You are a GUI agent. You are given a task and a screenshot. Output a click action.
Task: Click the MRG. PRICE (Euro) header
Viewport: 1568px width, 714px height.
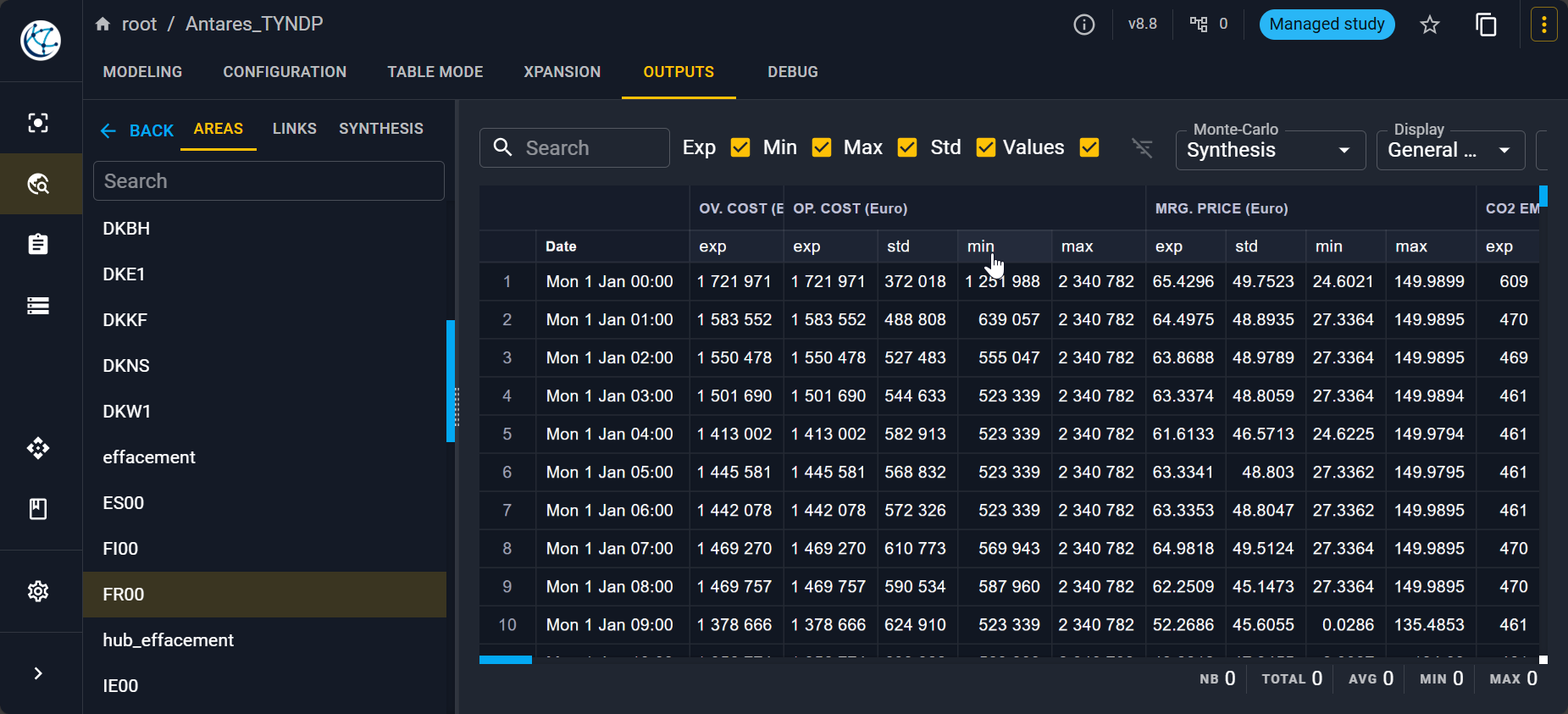1310,208
